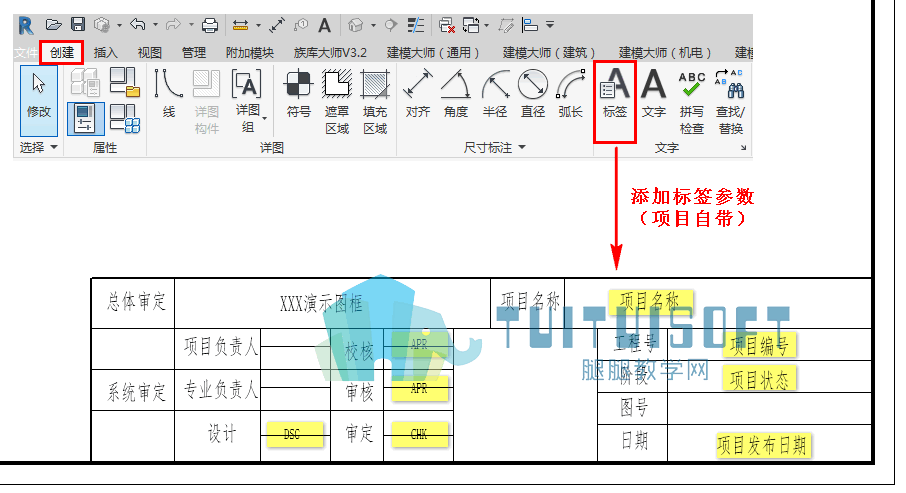Select the 直径 diameter dimension tool

coord(533,93)
